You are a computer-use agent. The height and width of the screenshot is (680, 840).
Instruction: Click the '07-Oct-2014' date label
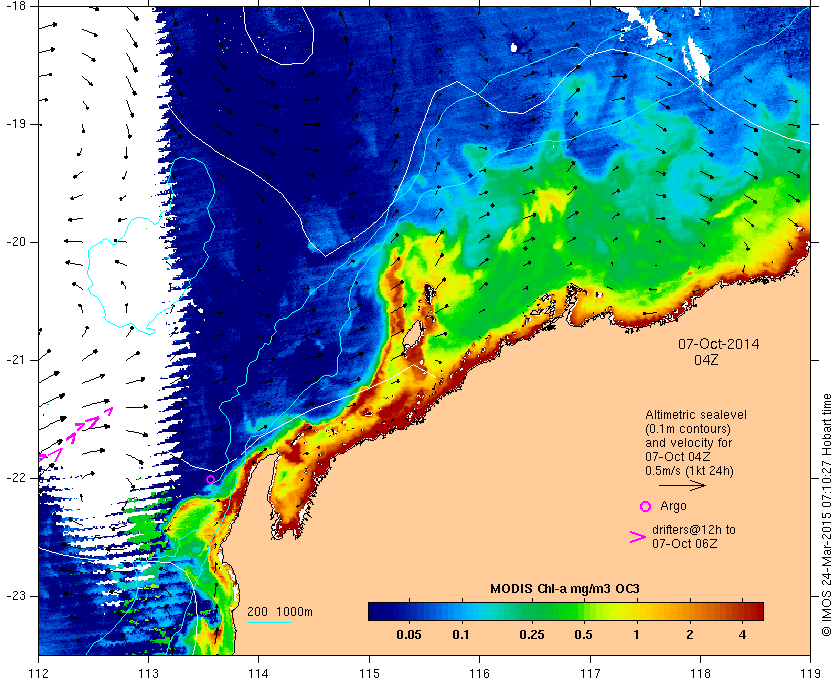pyautogui.click(x=718, y=344)
